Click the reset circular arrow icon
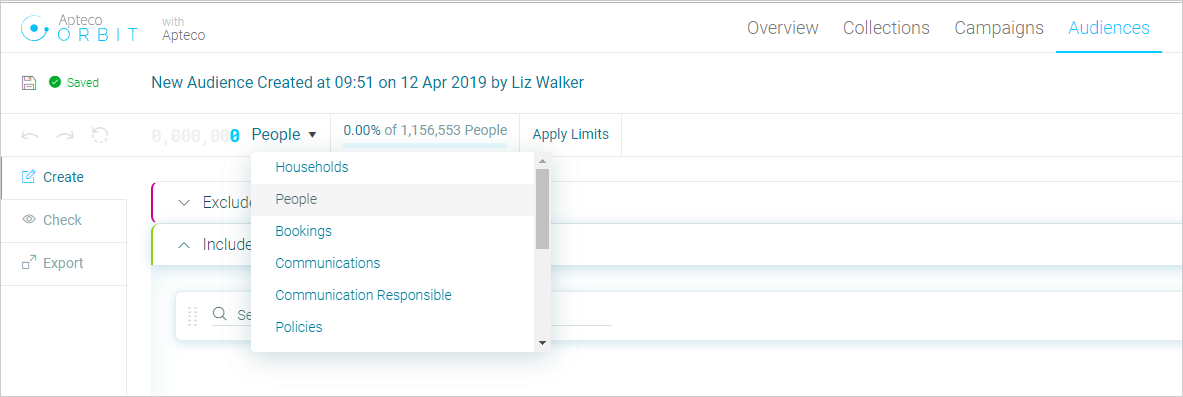Viewport: 1183px width, 397px height. coord(100,135)
